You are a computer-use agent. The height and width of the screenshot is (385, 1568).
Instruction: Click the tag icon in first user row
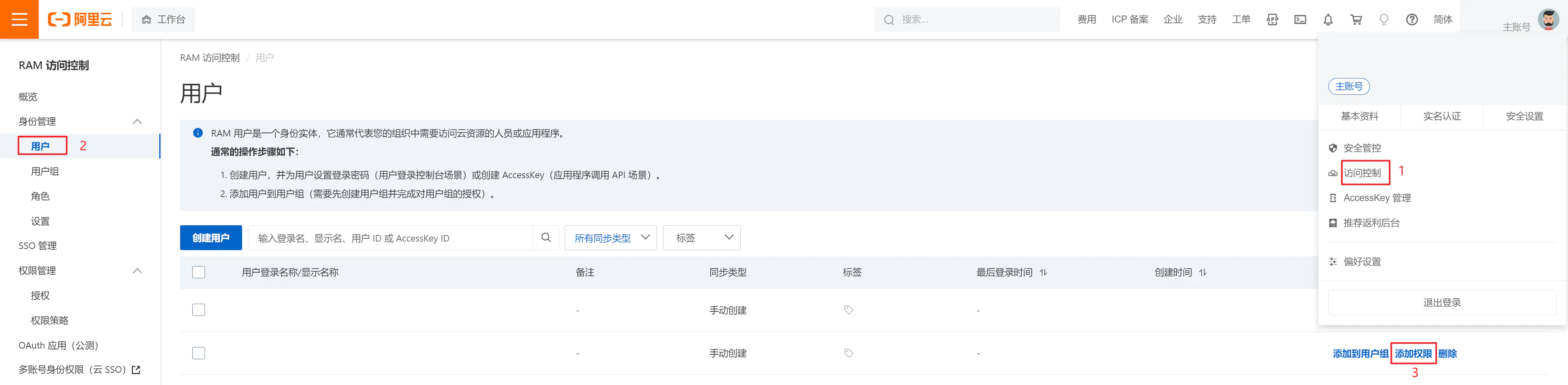click(849, 310)
